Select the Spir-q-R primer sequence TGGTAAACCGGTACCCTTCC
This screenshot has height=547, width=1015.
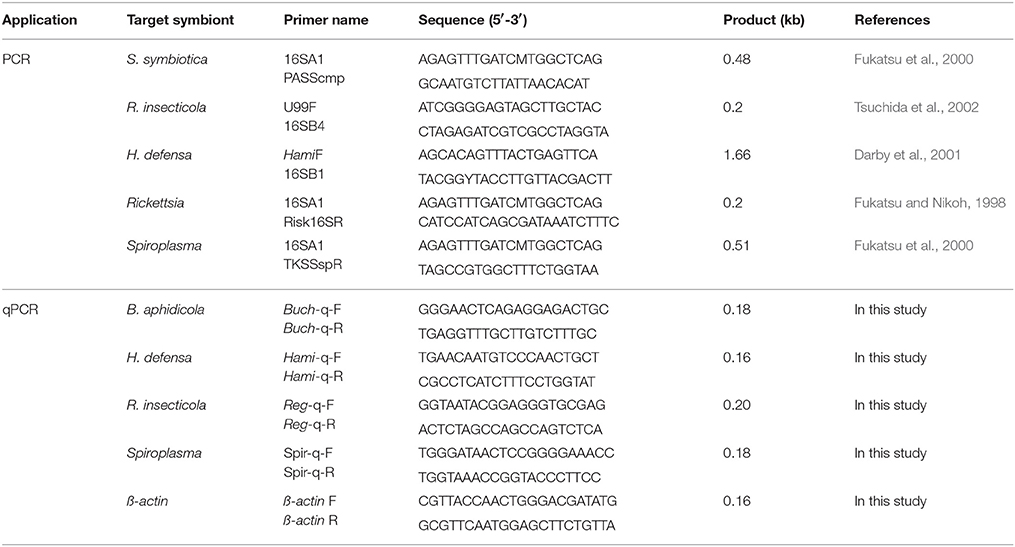pos(509,478)
